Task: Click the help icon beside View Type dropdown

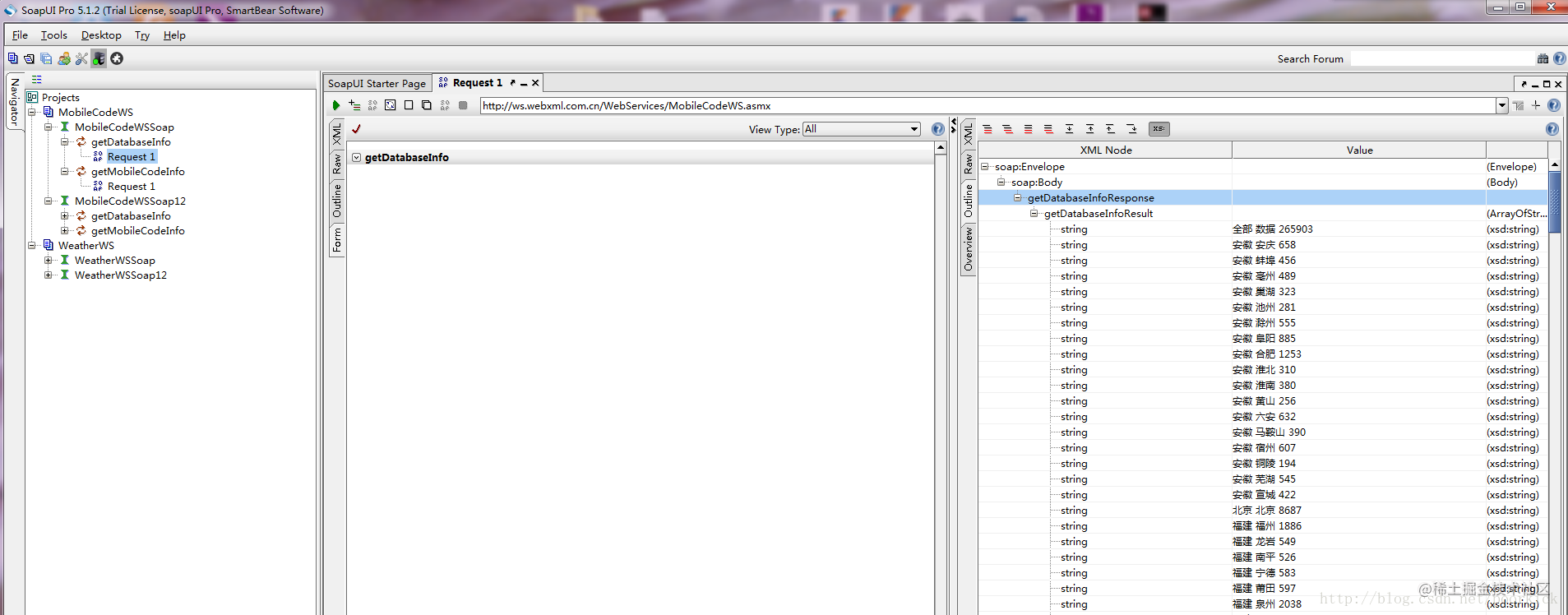Action: [937, 129]
